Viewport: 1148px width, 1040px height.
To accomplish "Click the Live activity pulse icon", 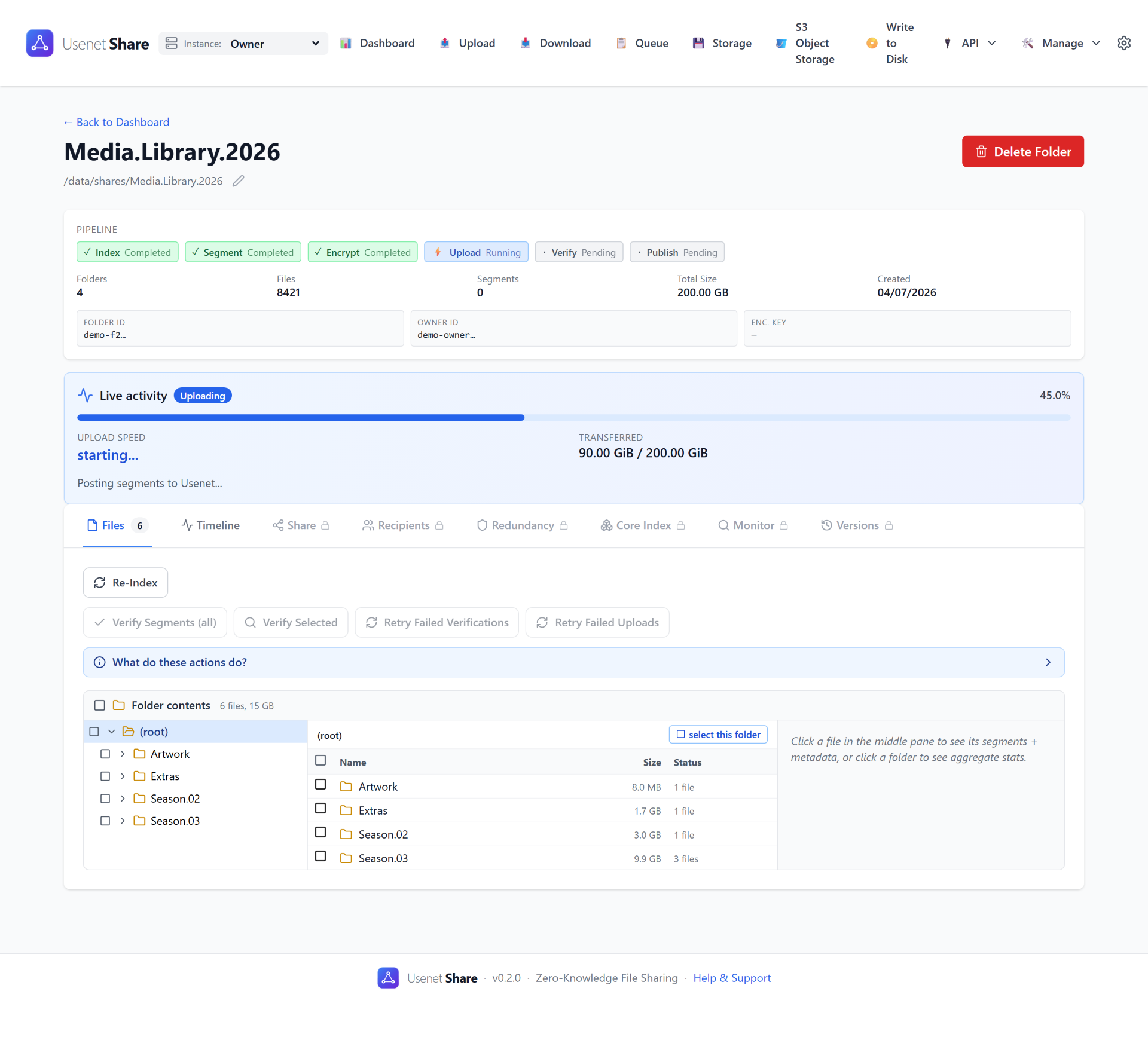I will (86, 395).
